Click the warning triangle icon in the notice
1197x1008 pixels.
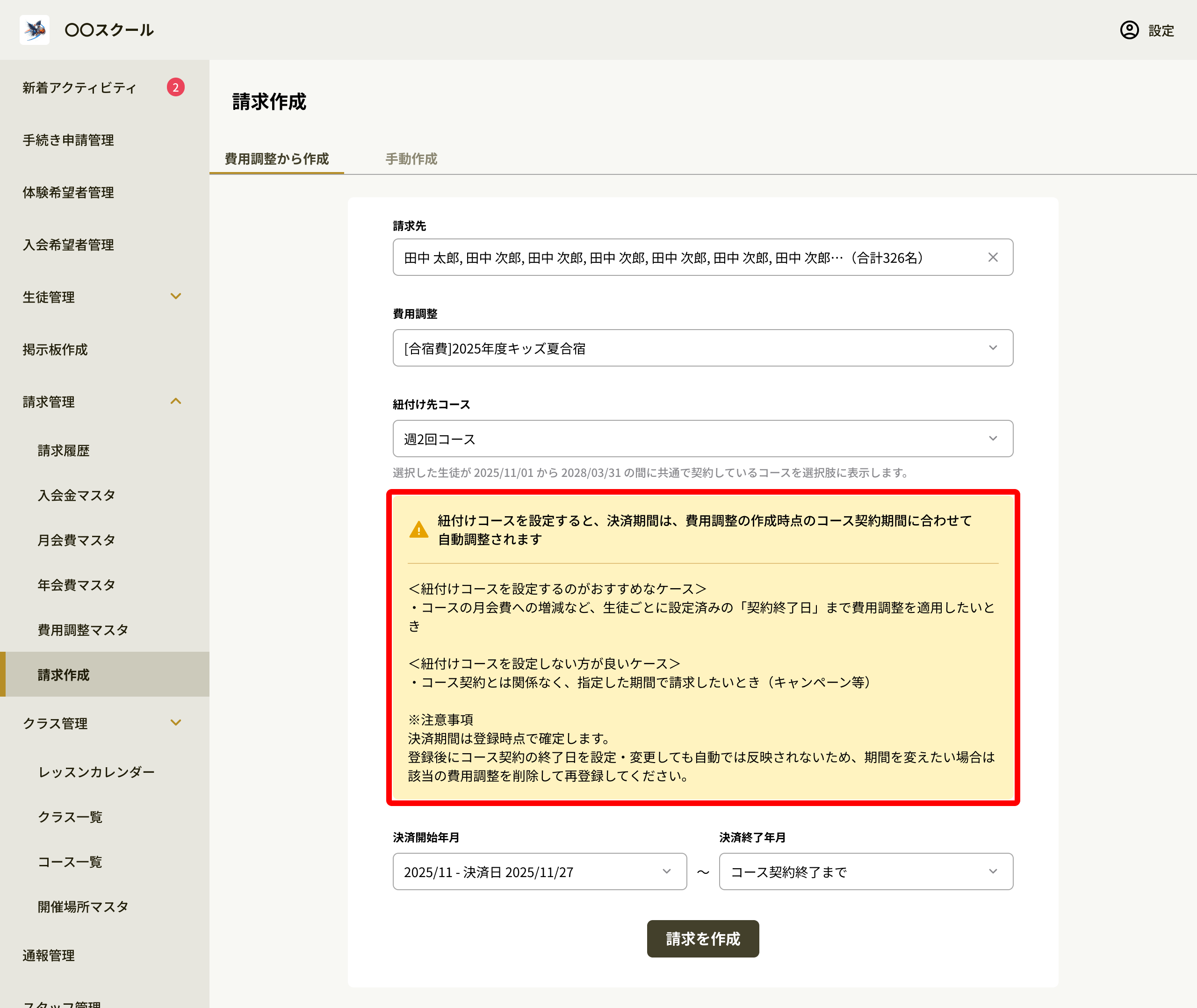coord(419,529)
